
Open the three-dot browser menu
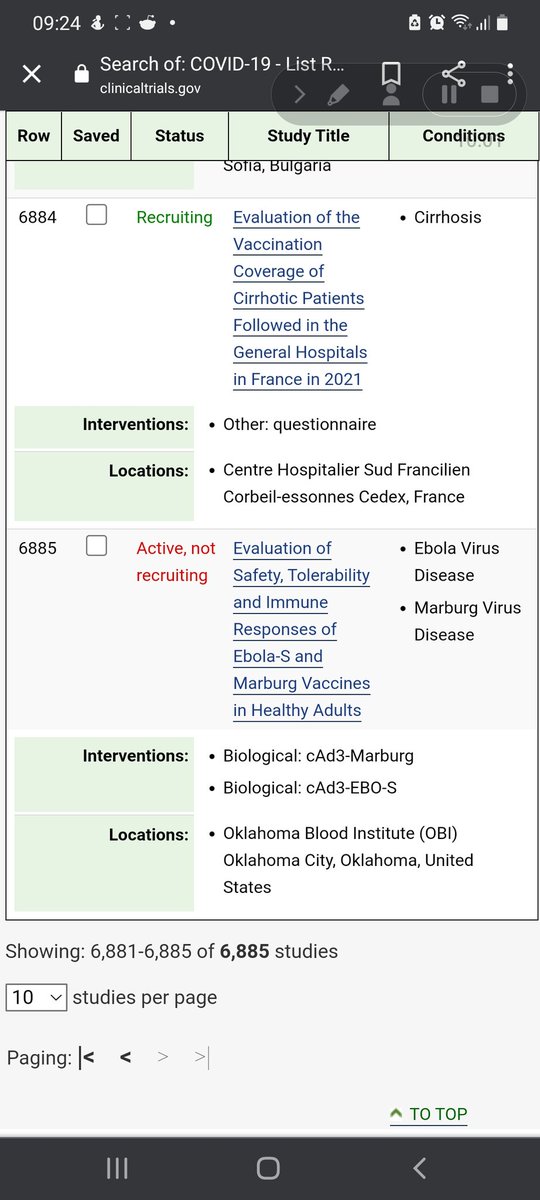pos(510,74)
